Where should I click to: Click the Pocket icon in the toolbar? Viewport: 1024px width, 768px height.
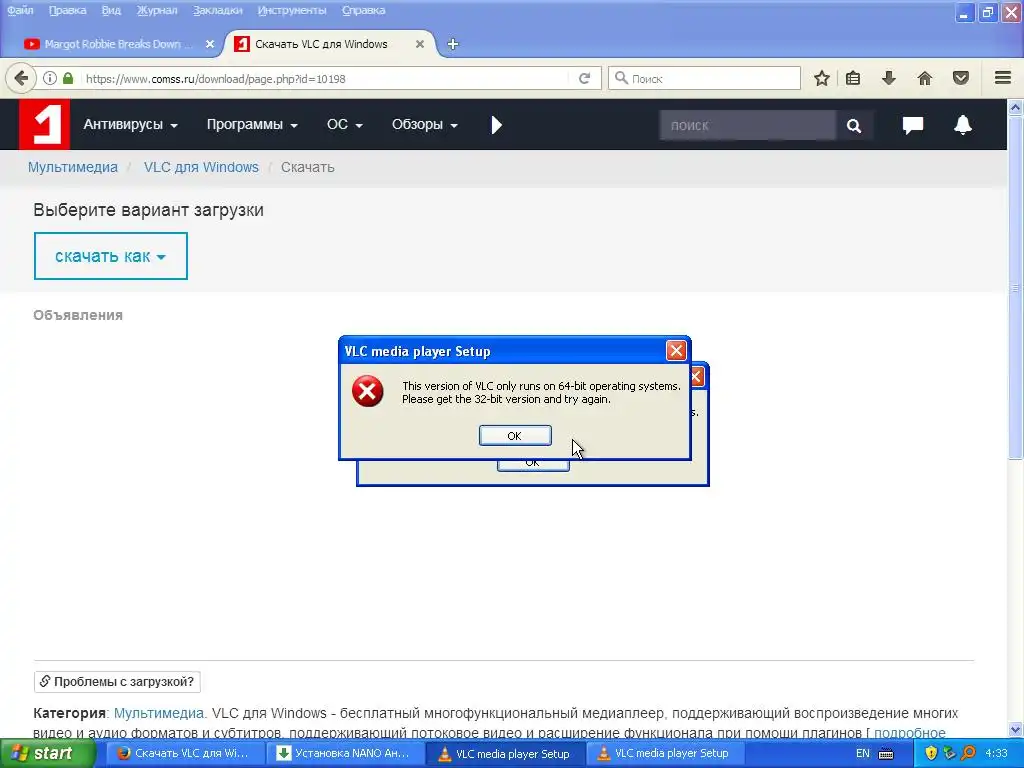(x=961, y=78)
